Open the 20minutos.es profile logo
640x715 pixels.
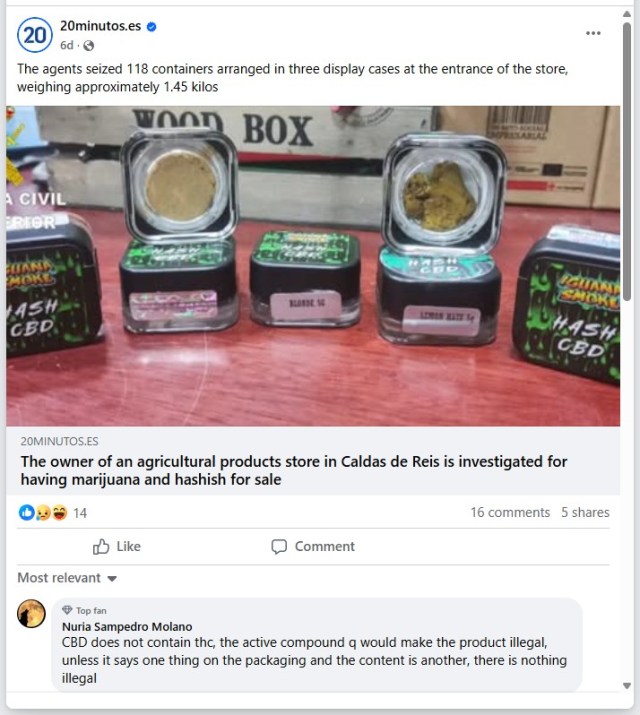pos(35,35)
